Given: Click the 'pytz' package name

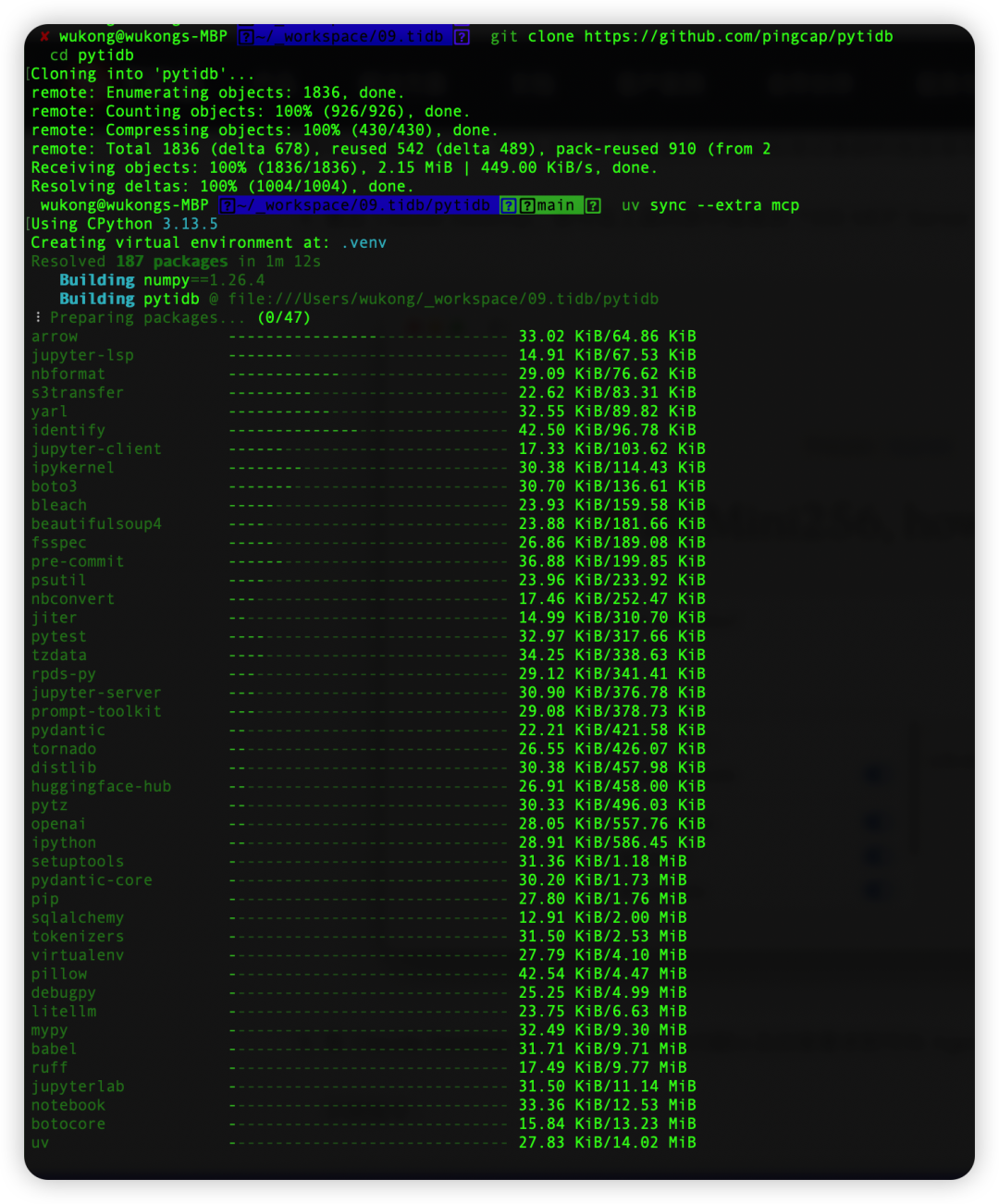Looking at the screenshot, I should click(x=49, y=805).
